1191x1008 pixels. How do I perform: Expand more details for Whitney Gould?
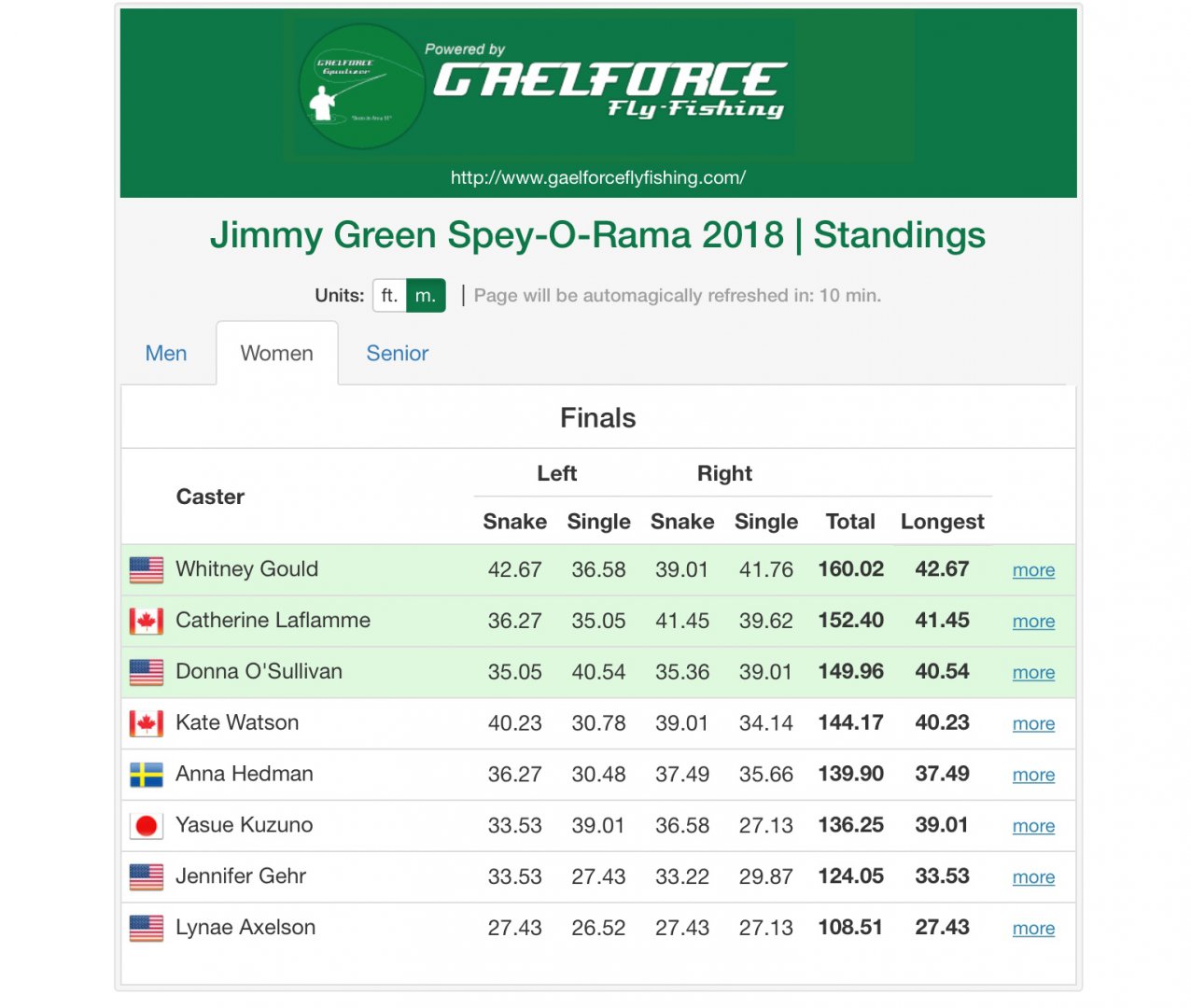[1033, 570]
